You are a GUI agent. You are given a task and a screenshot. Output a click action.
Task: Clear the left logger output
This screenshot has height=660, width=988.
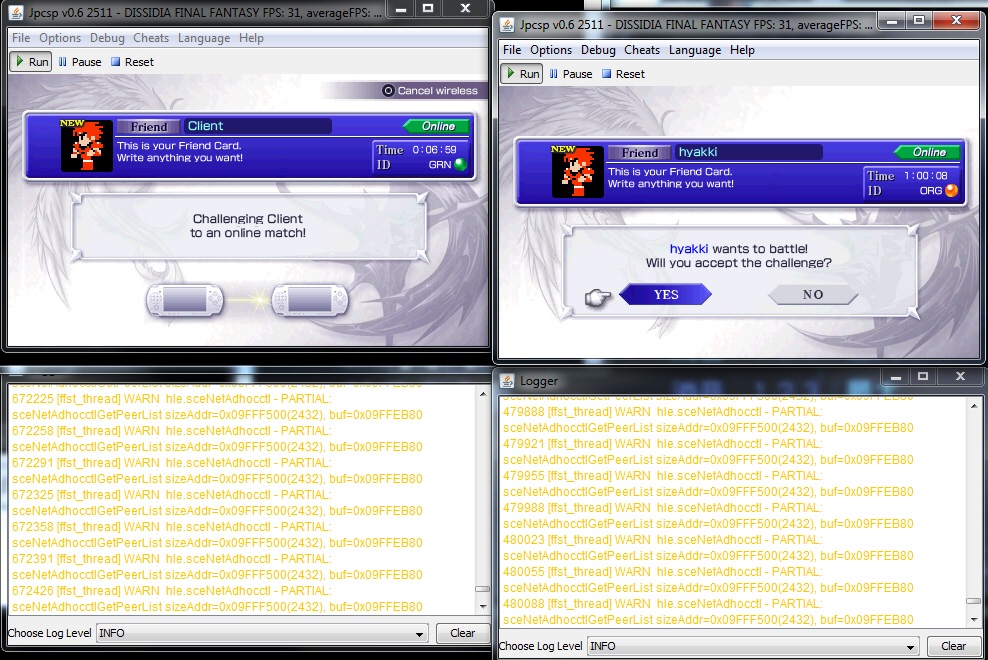click(x=462, y=633)
